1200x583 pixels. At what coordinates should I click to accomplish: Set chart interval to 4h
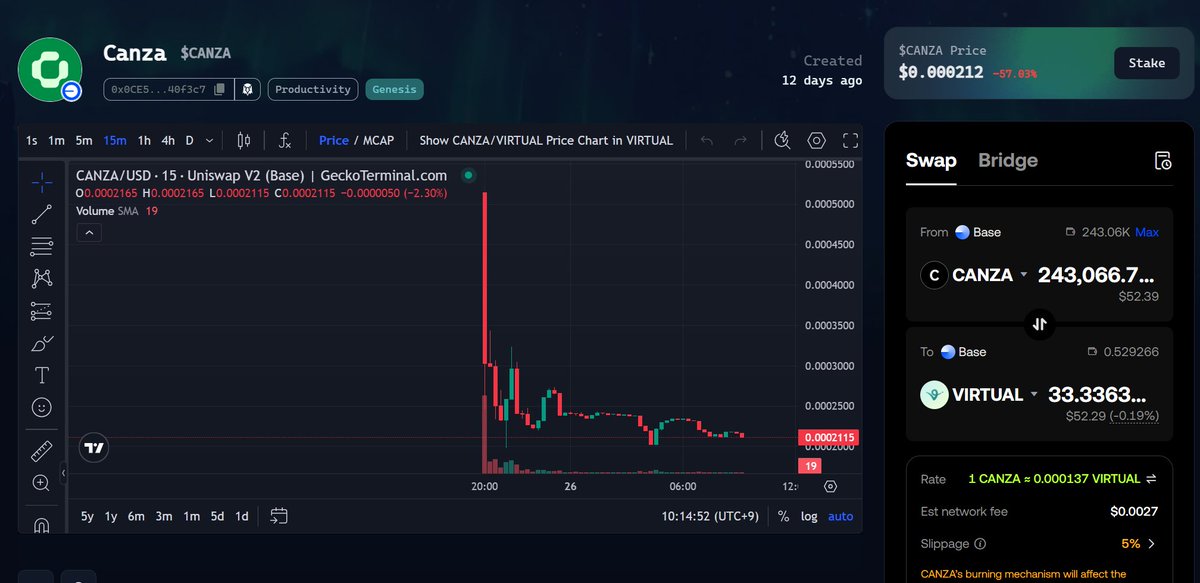coord(168,141)
